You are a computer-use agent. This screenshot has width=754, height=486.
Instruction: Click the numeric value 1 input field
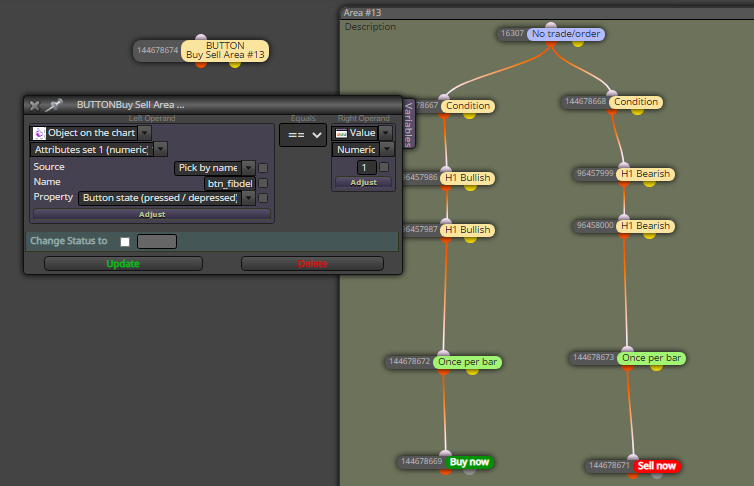coord(366,167)
